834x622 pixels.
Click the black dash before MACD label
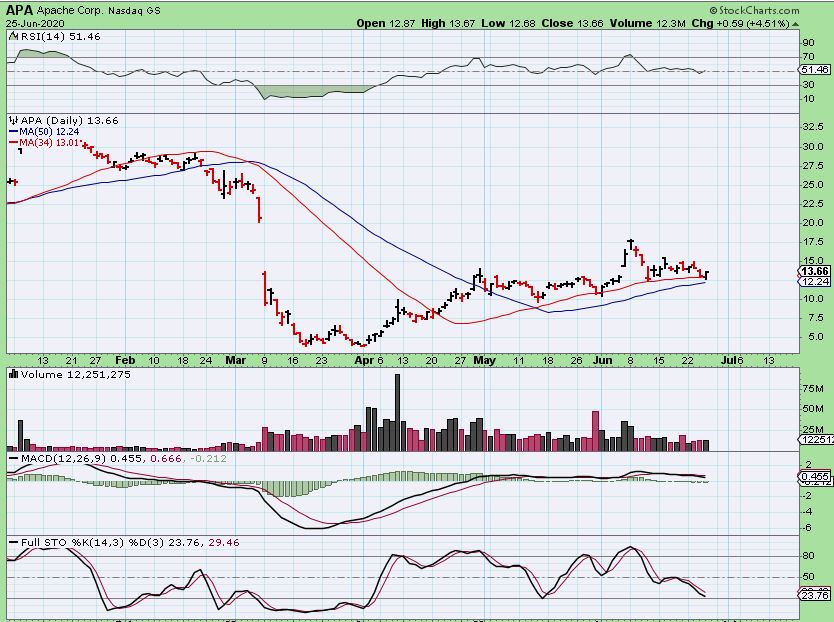point(13,458)
